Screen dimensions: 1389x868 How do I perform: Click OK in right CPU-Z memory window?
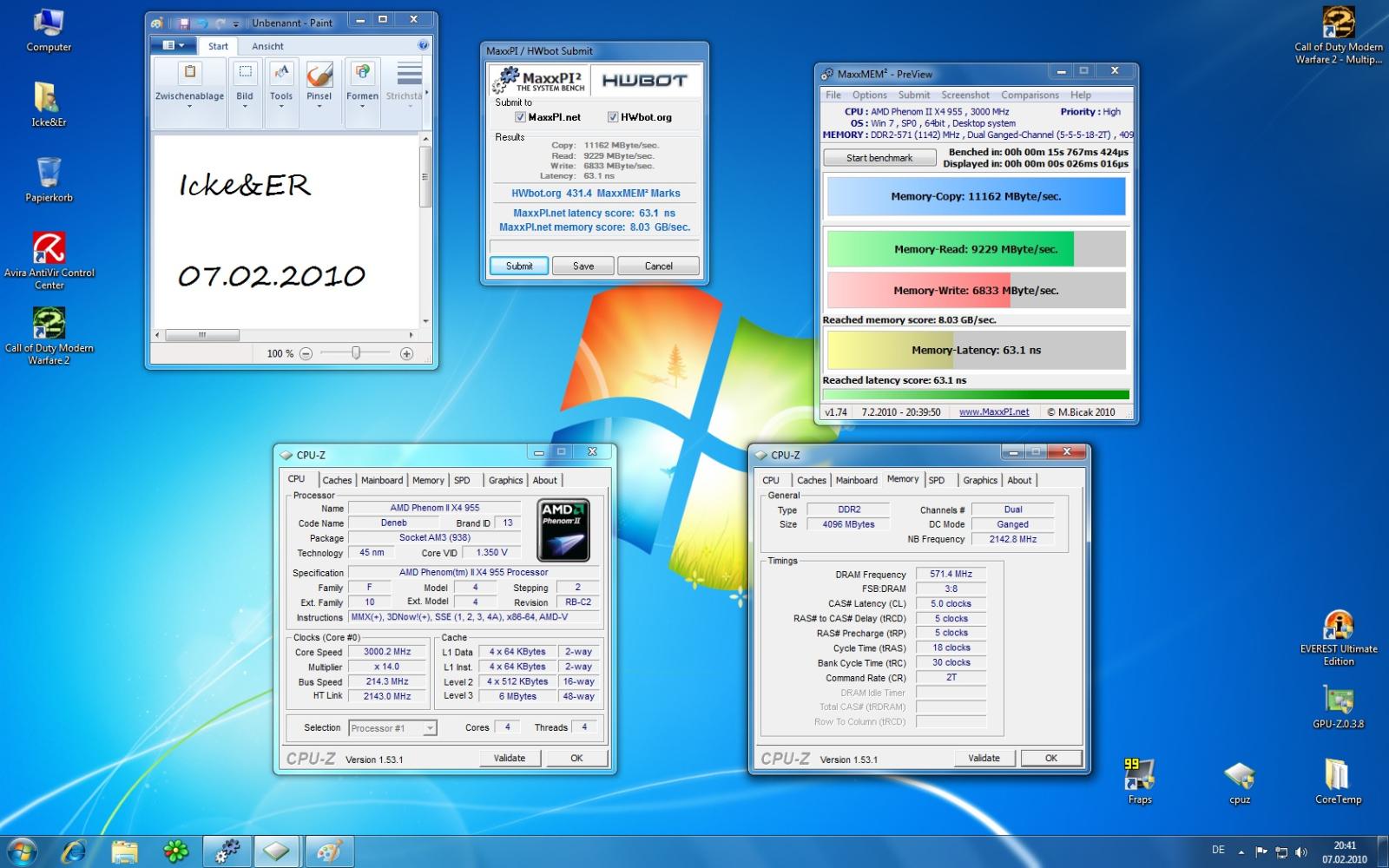(x=1051, y=758)
